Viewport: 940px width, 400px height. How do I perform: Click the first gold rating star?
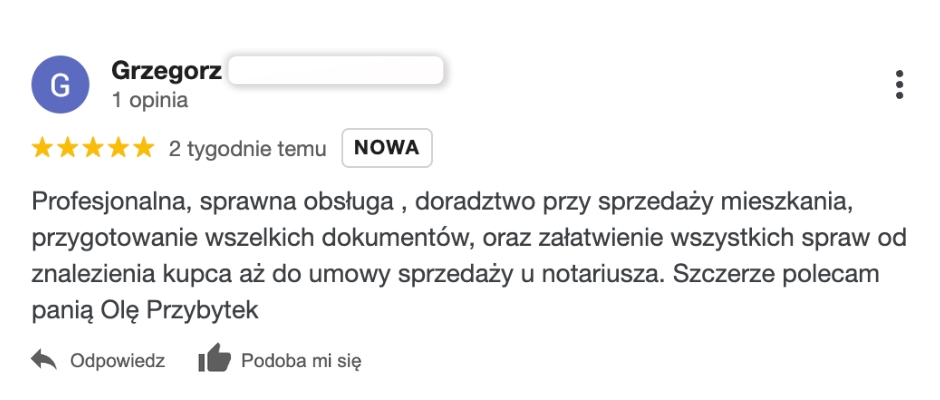[42, 148]
